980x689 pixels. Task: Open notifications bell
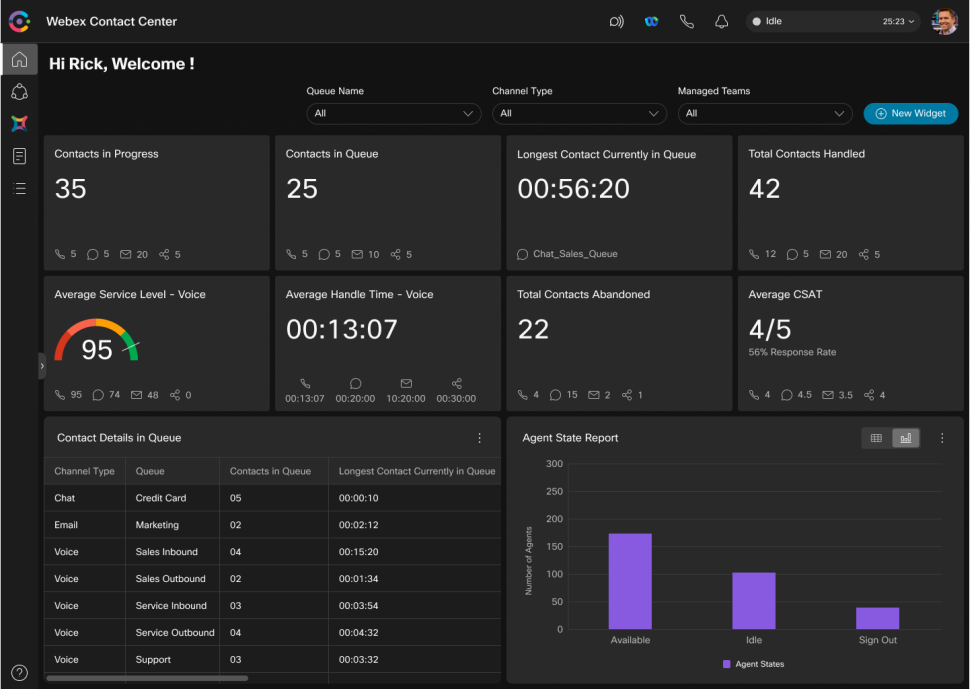721,21
